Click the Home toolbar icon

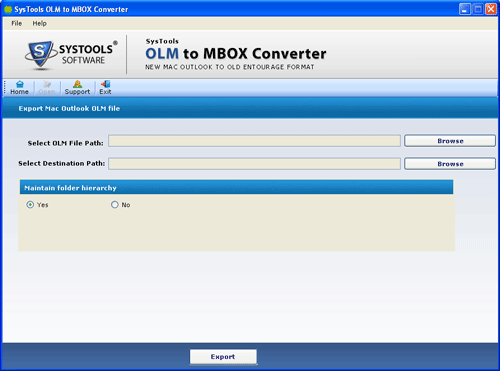[x=19, y=88]
